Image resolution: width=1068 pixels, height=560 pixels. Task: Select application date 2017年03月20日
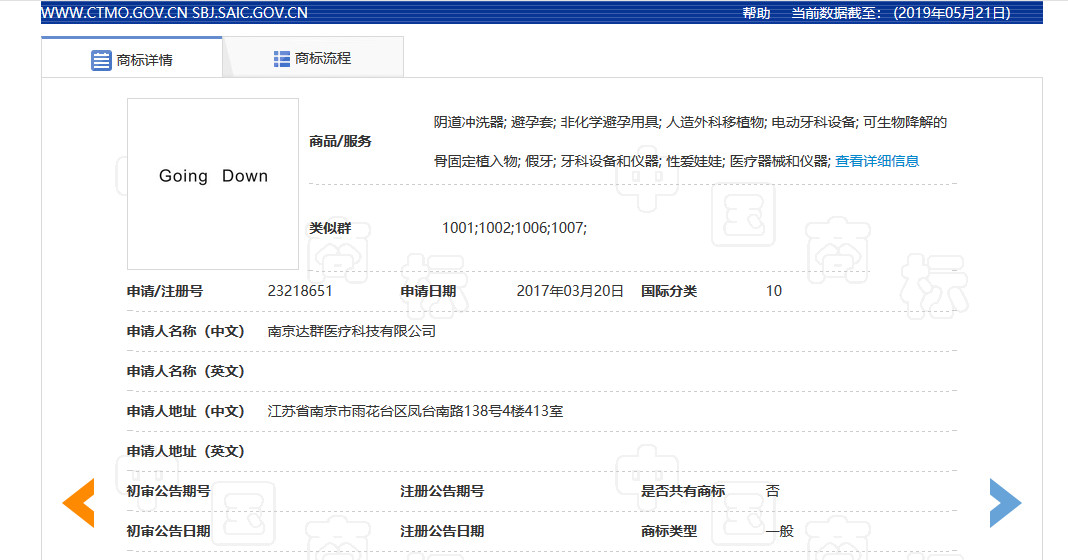click(570, 291)
